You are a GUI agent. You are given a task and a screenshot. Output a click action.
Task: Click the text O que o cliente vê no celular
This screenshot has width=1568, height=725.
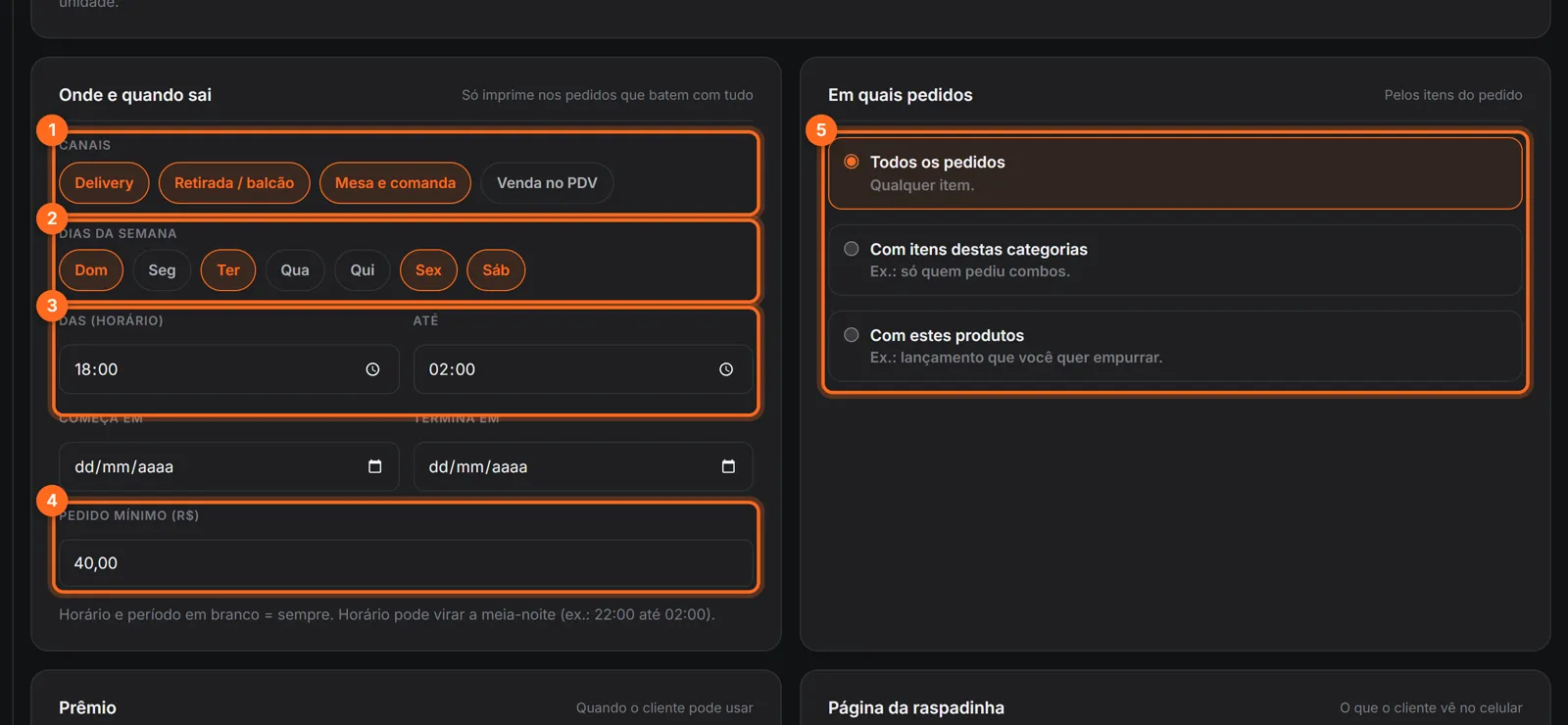click(1431, 707)
